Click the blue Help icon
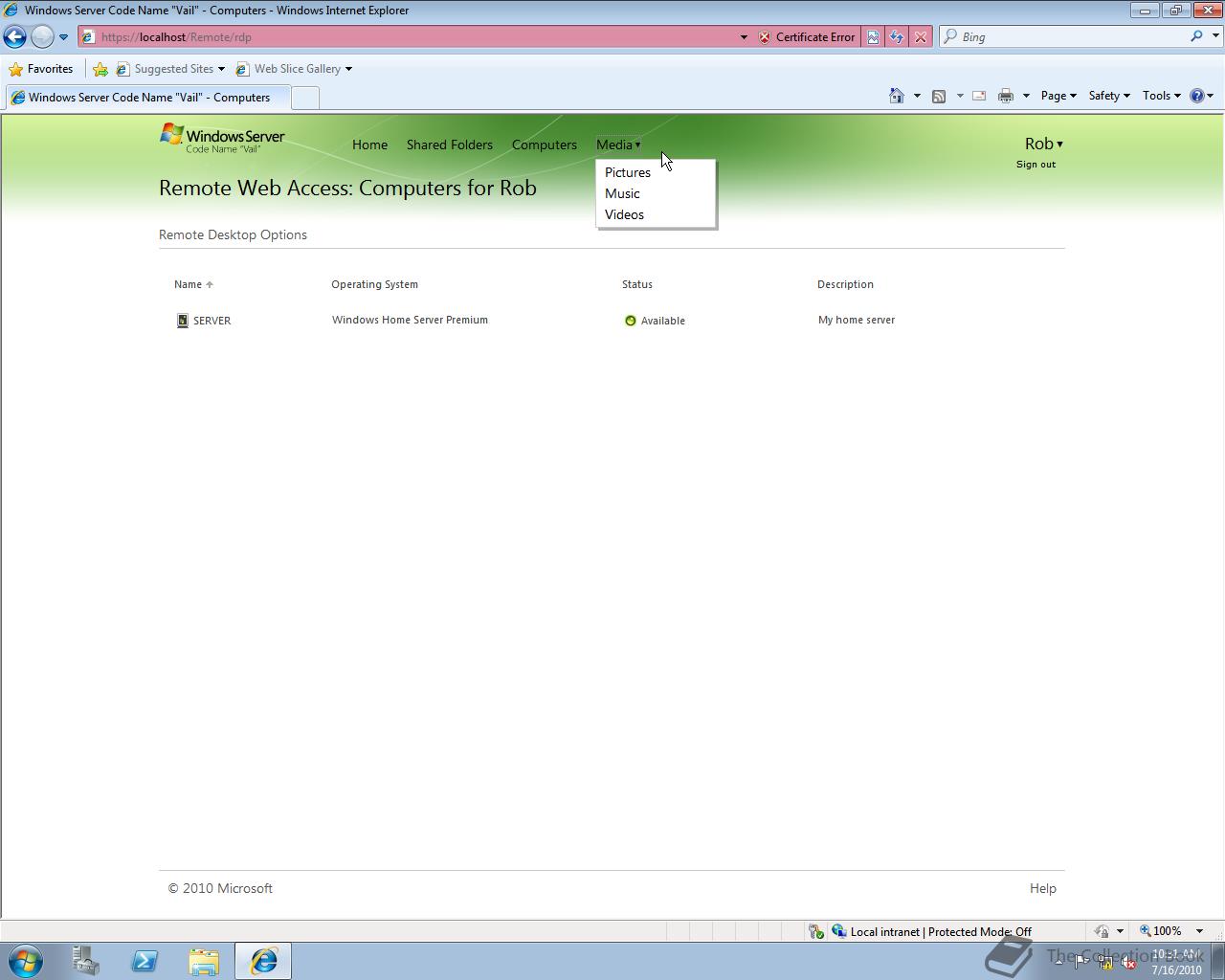 click(1197, 96)
